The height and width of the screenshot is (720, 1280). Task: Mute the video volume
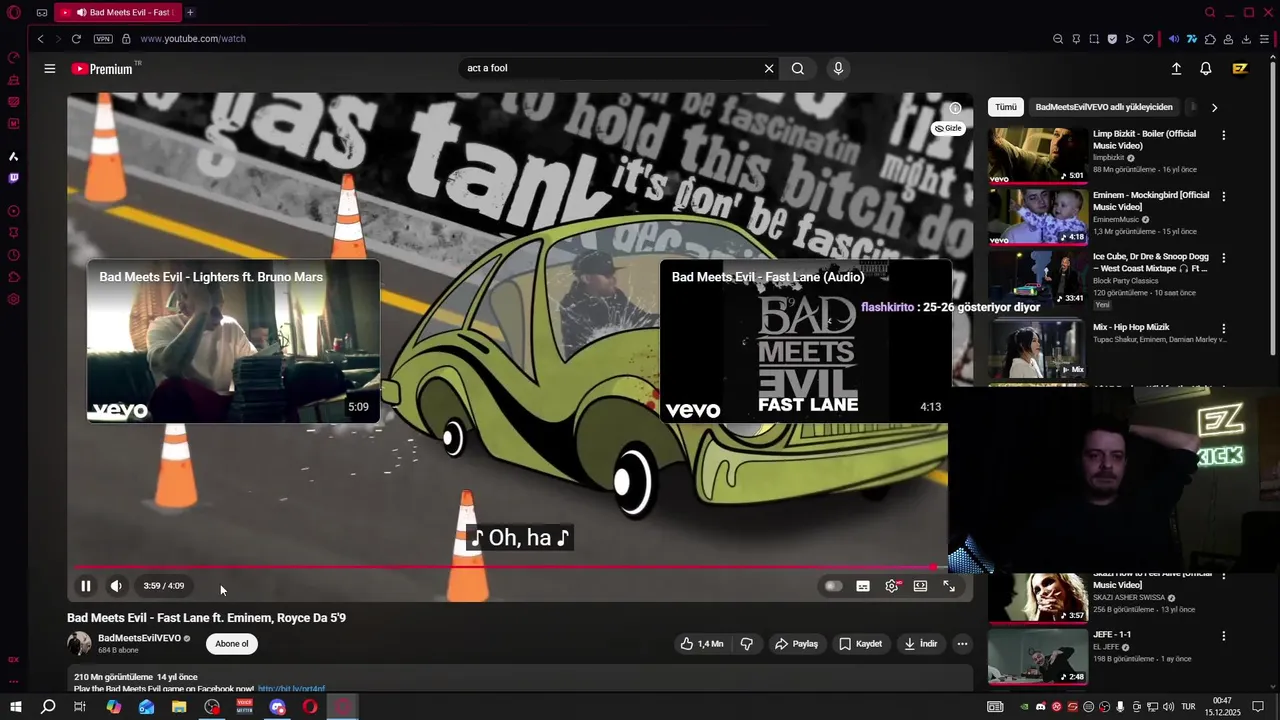coord(116,586)
